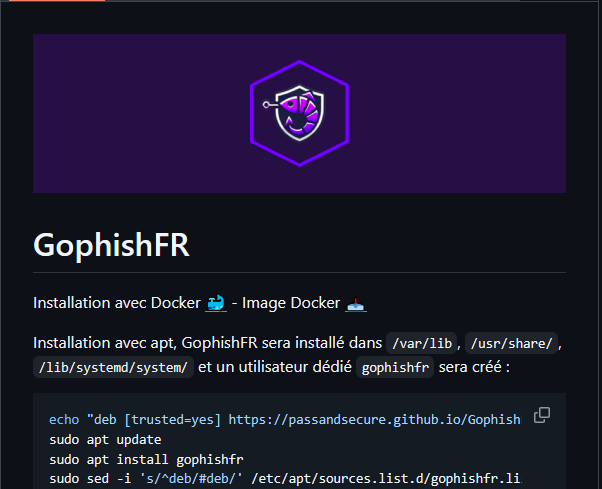The image size is (602, 489).
Task: Click the /usr/share/ inline code
Action: tap(511, 343)
